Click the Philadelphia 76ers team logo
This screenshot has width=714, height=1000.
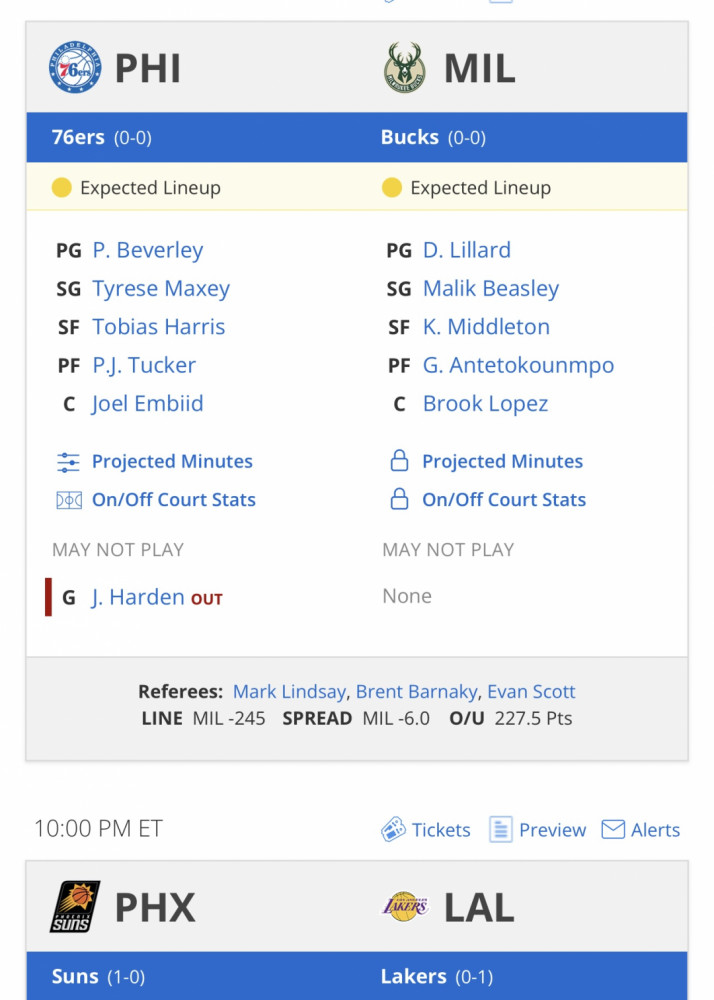point(75,68)
